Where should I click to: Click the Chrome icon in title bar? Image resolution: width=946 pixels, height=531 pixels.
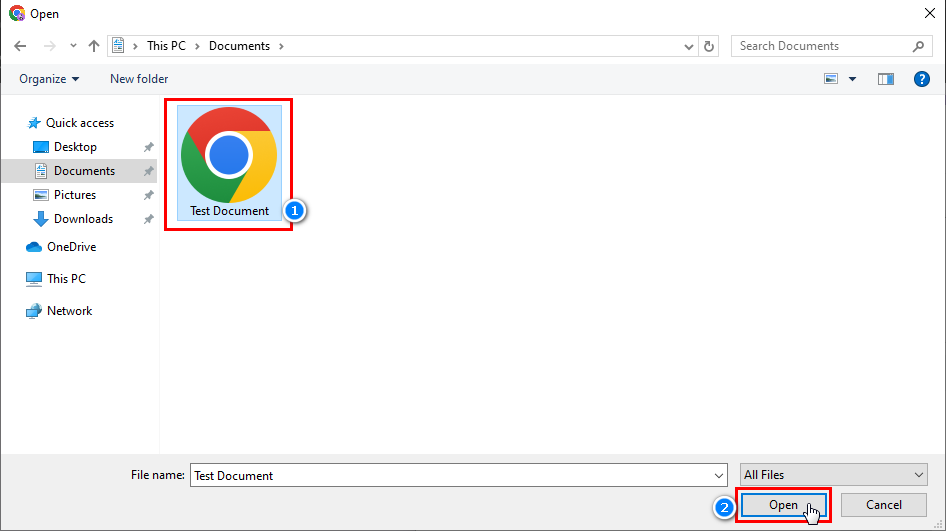pyautogui.click(x=17, y=13)
